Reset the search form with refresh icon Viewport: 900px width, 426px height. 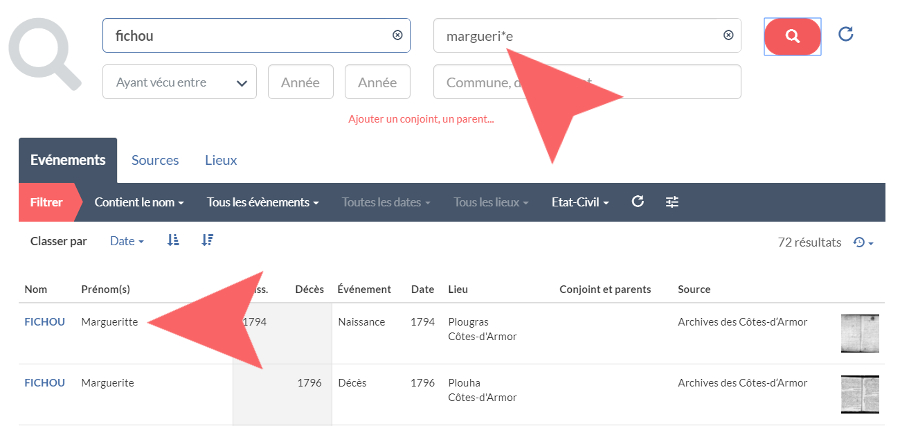[x=845, y=34]
